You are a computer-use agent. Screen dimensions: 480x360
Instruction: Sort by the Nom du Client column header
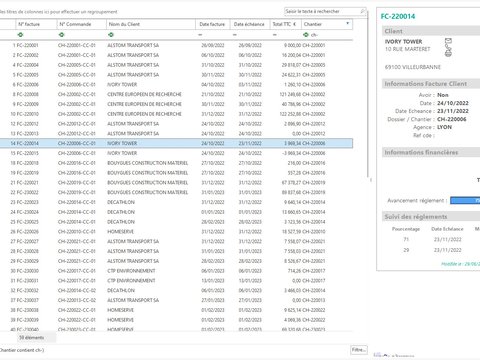point(151,24)
